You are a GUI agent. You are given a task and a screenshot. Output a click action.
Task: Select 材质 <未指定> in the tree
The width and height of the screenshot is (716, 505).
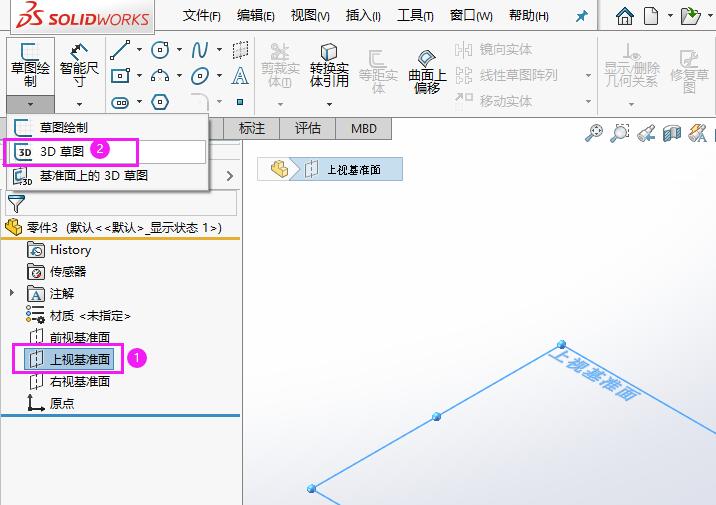coord(78,315)
